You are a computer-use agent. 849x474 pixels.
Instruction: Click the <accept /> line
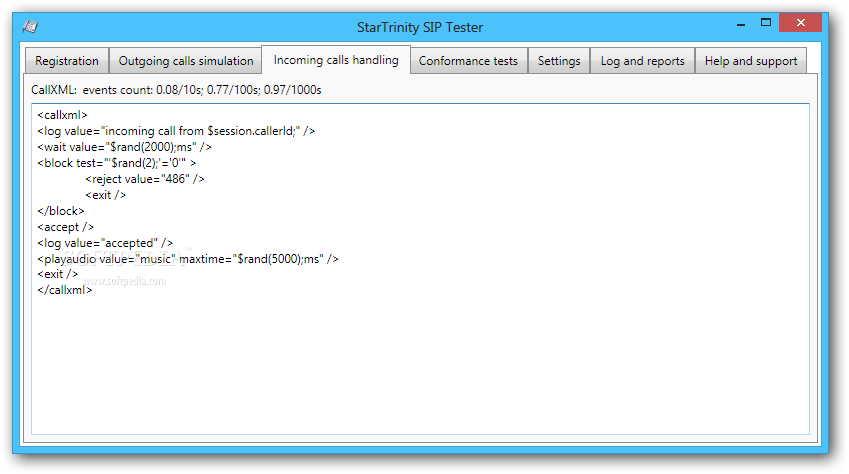coord(66,227)
